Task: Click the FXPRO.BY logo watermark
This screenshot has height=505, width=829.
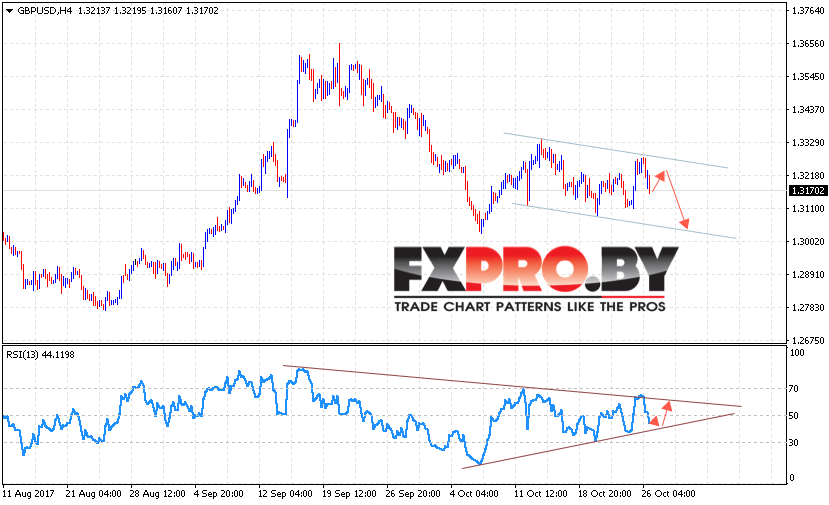Action: pyautogui.click(x=536, y=270)
